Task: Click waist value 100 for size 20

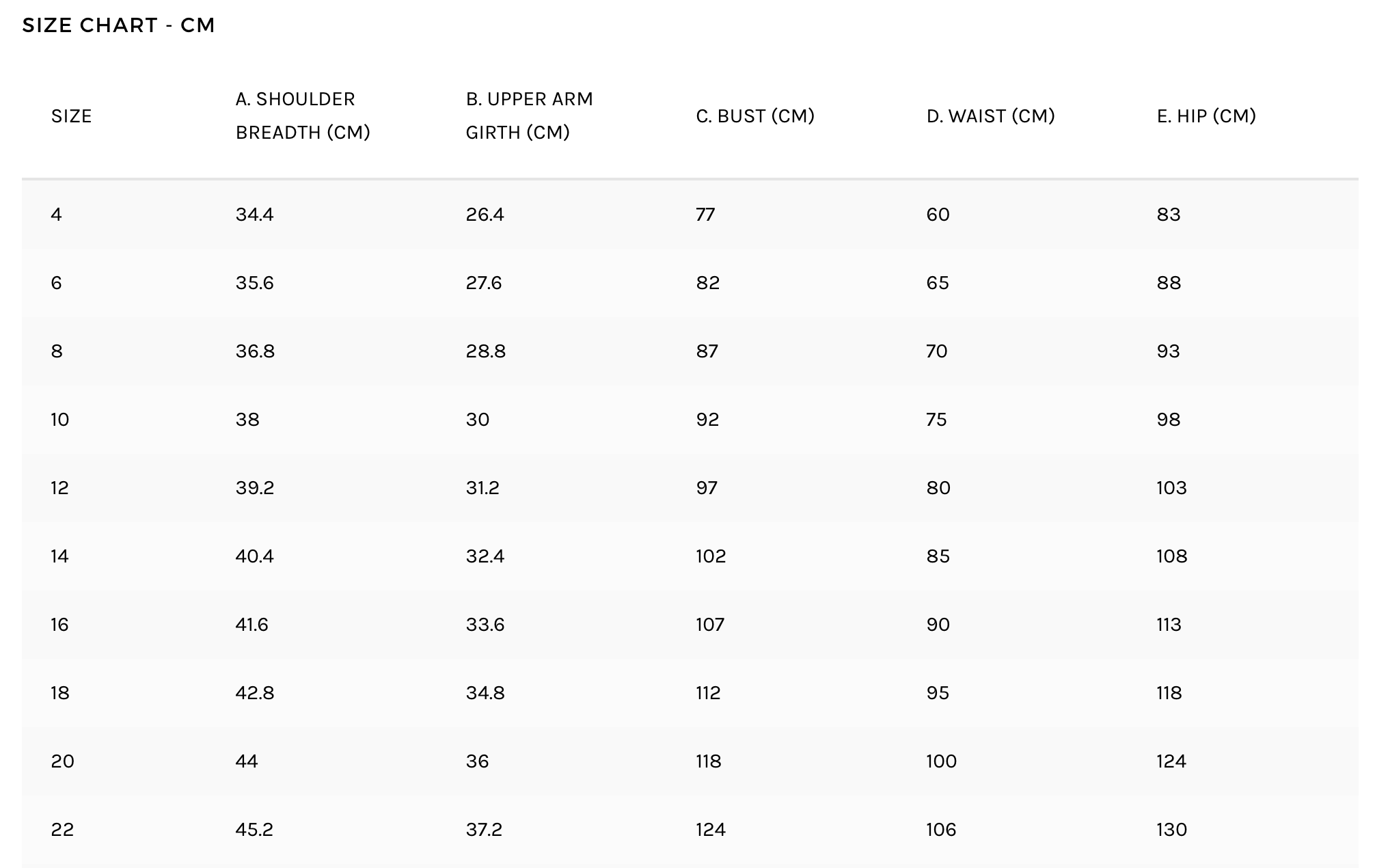Action: click(941, 761)
